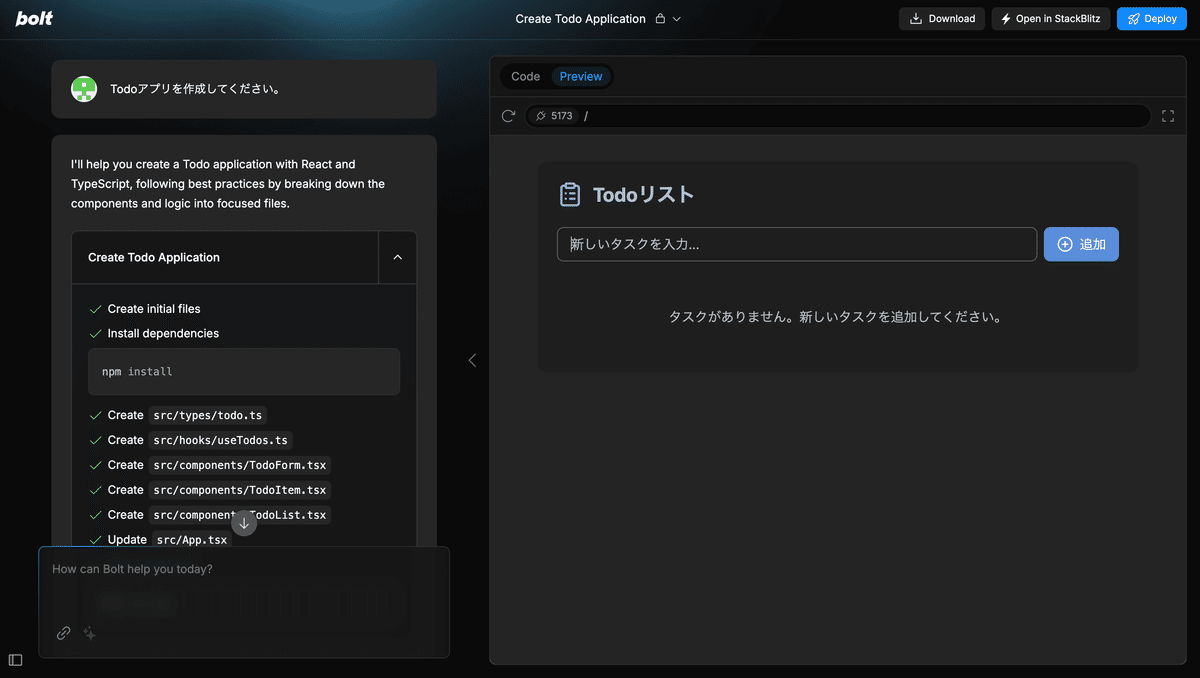The image size is (1200, 678).
Task: Switch to the Preview tab
Action: point(580,76)
